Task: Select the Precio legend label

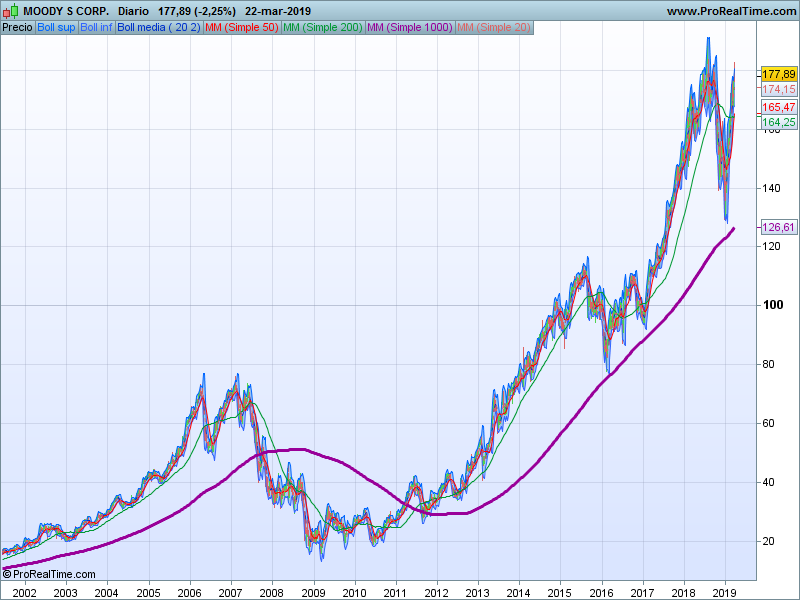Action: point(18,28)
